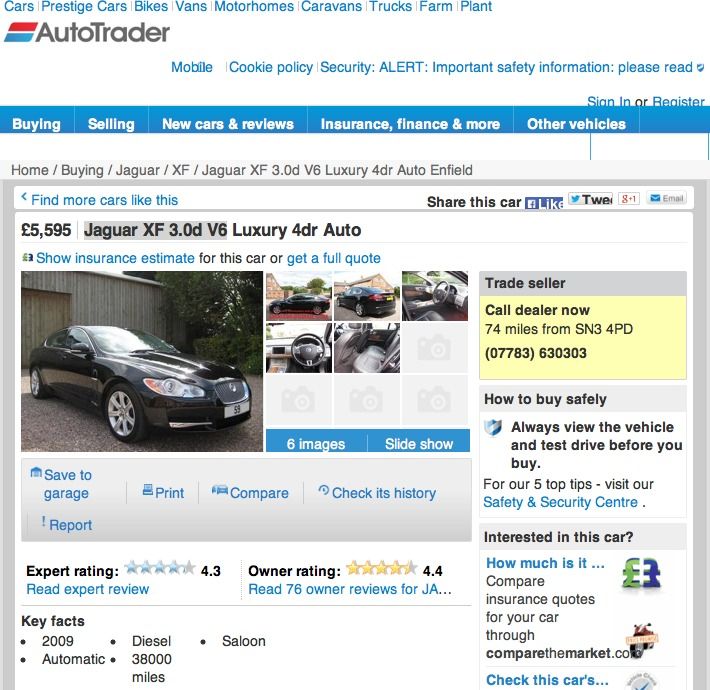Show insurance estimate for this car
This screenshot has width=710, height=690.
[x=115, y=258]
